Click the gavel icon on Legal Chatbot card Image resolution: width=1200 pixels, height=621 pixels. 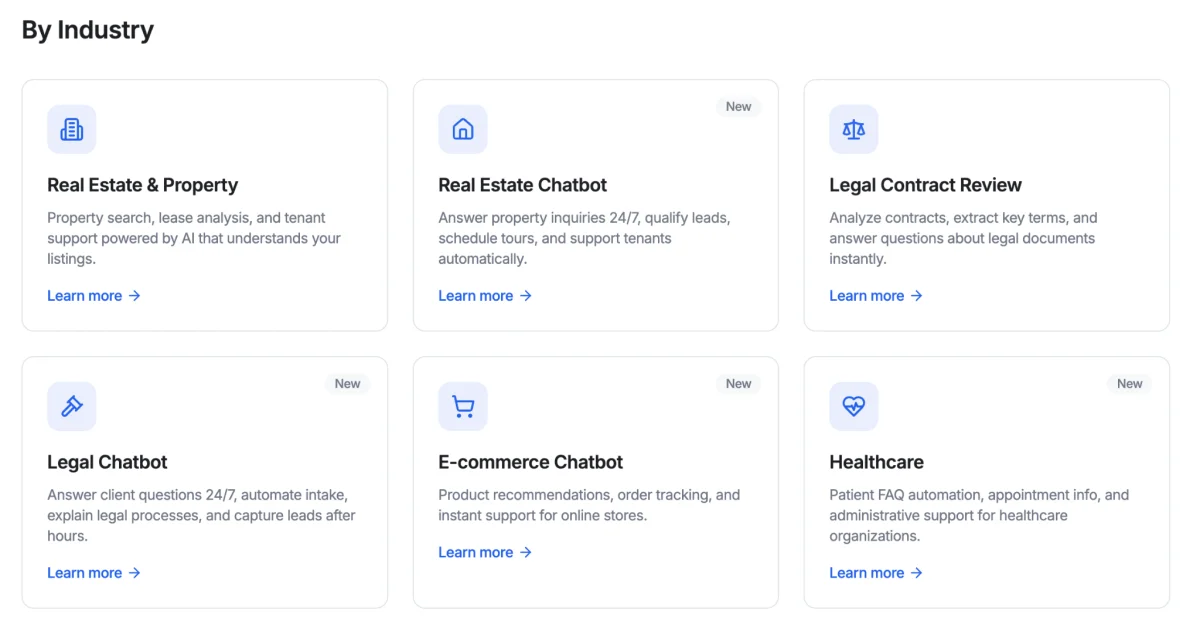point(71,406)
